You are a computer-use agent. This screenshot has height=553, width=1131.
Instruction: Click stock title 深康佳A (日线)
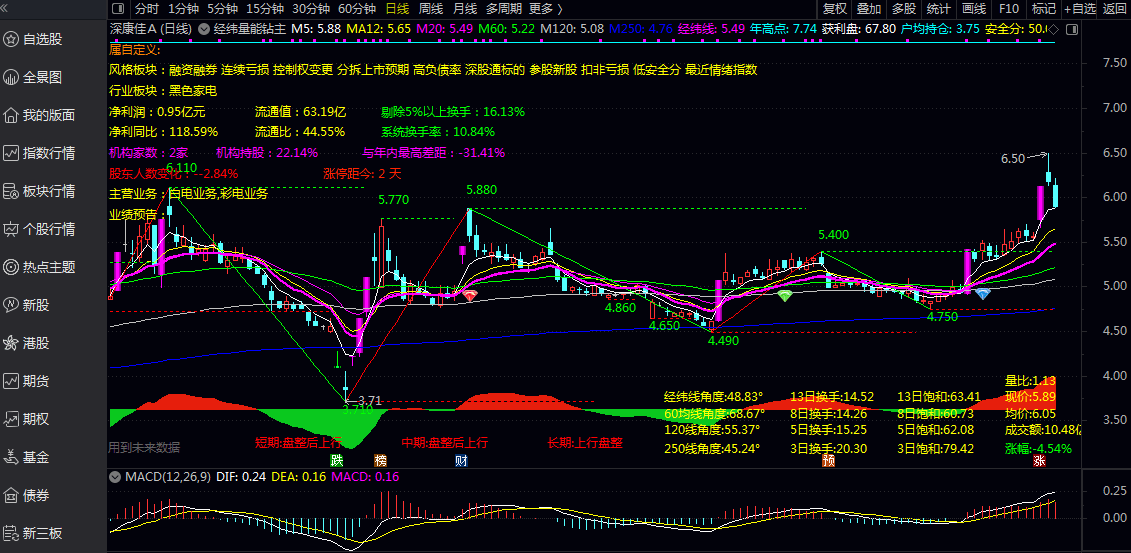click(151, 30)
